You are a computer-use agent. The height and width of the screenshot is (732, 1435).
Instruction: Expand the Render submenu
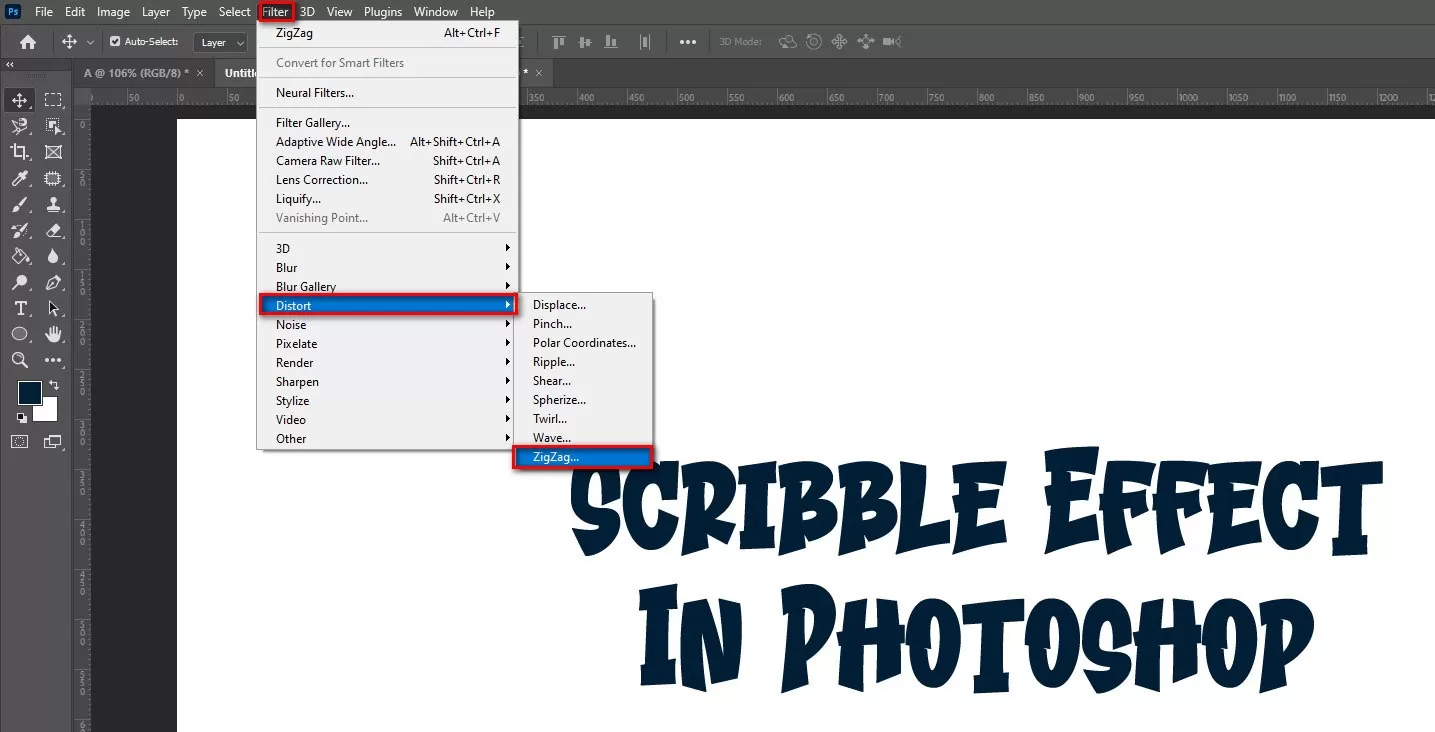(x=388, y=362)
